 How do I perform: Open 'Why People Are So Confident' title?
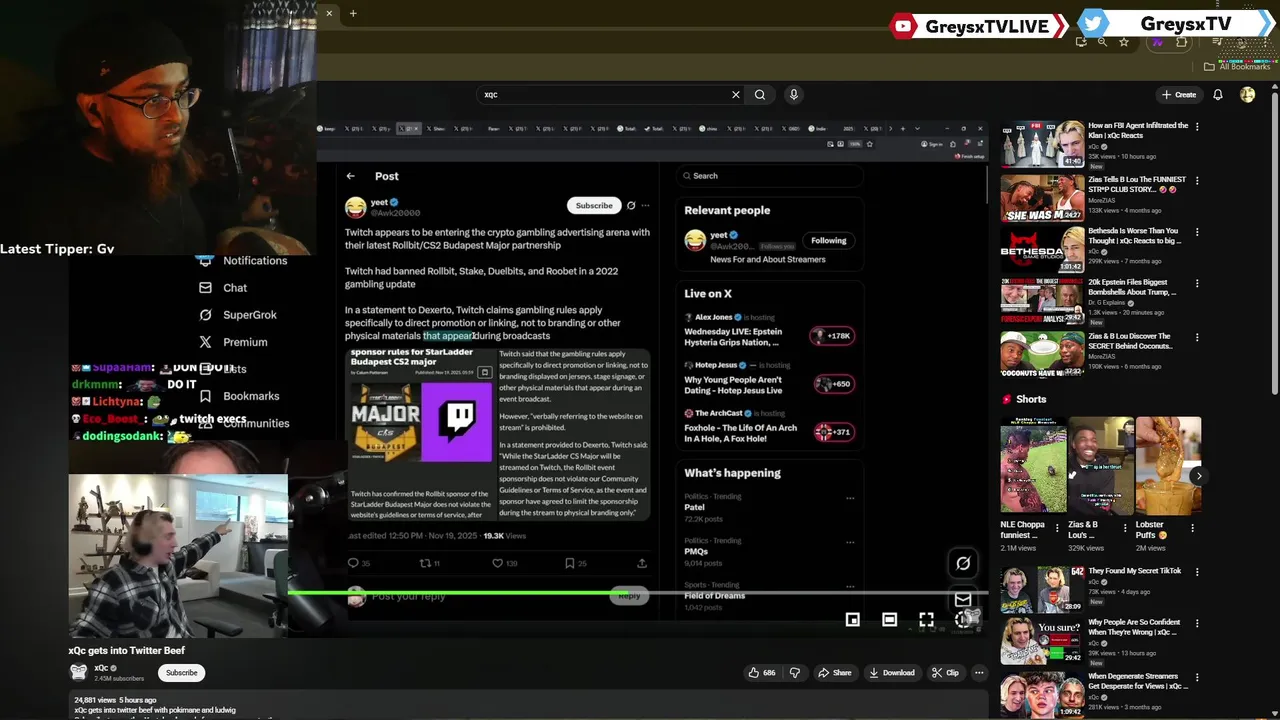(1134, 627)
